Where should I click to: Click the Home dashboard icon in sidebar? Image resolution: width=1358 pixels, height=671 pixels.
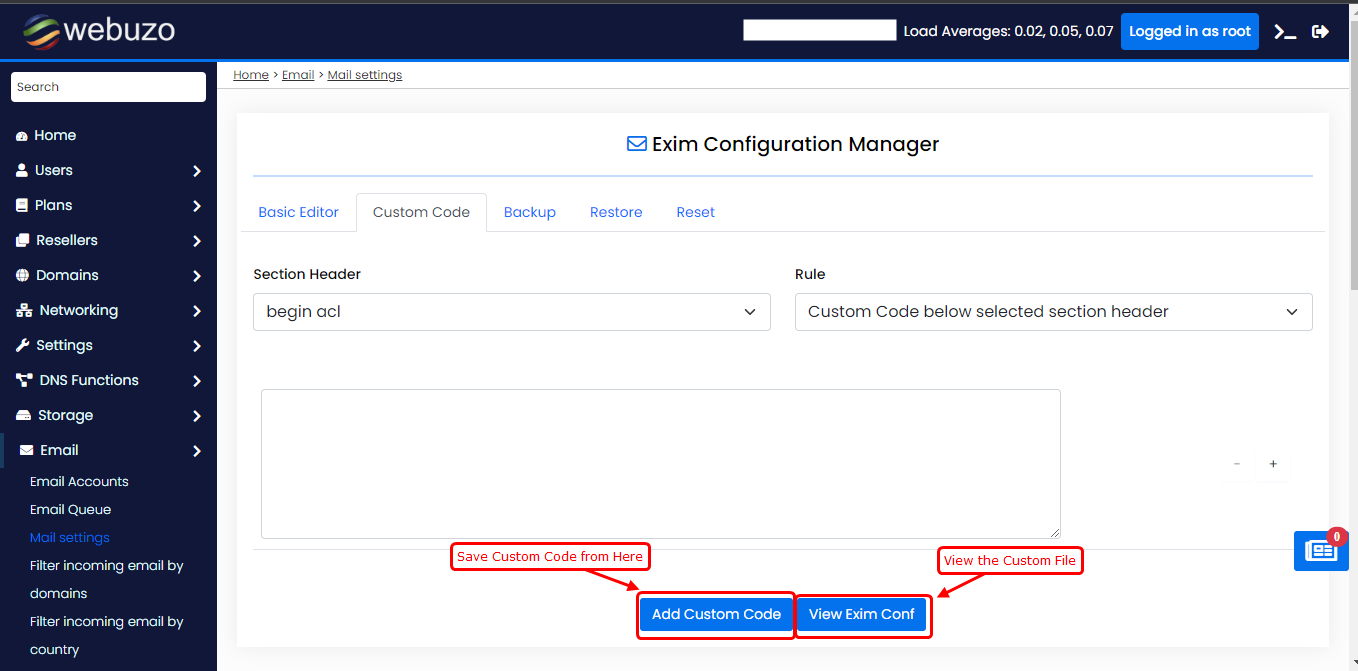tap(22, 136)
